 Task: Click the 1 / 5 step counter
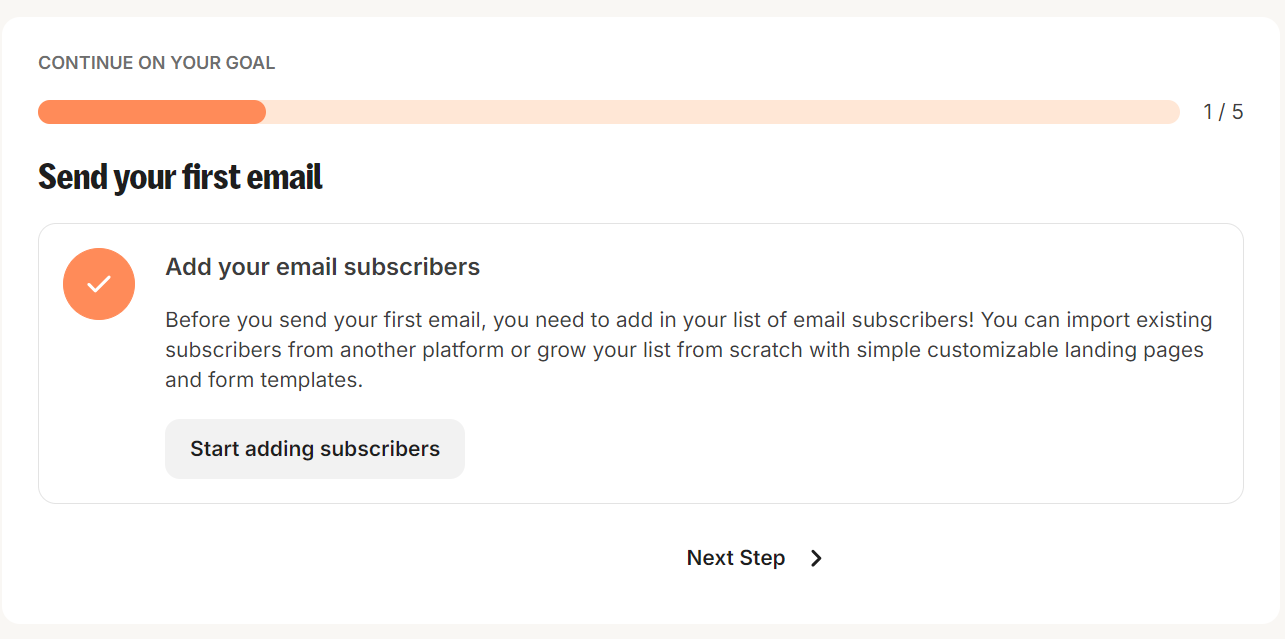pyautogui.click(x=1223, y=112)
